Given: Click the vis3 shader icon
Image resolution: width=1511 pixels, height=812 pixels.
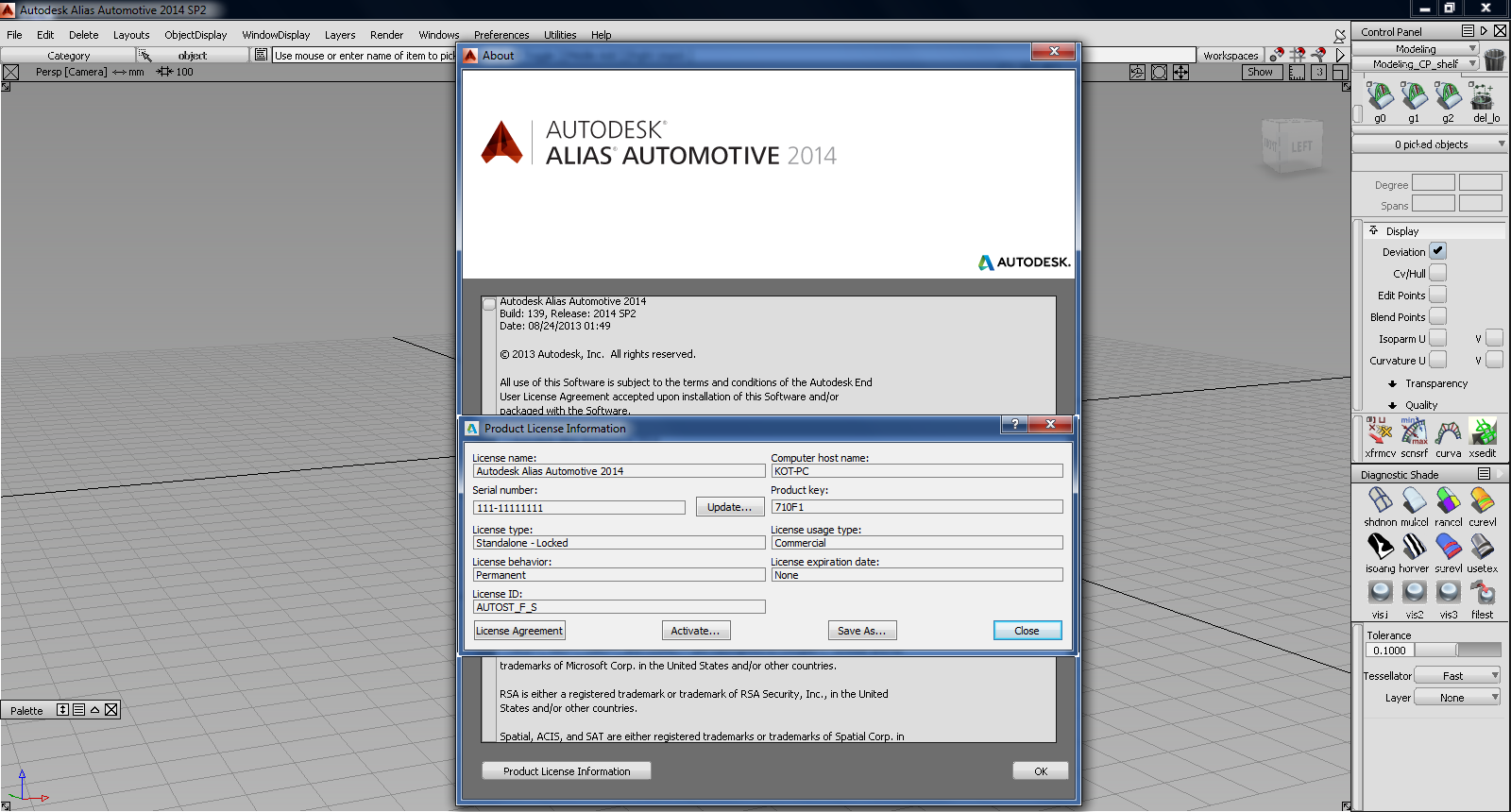Looking at the screenshot, I should tap(1448, 593).
